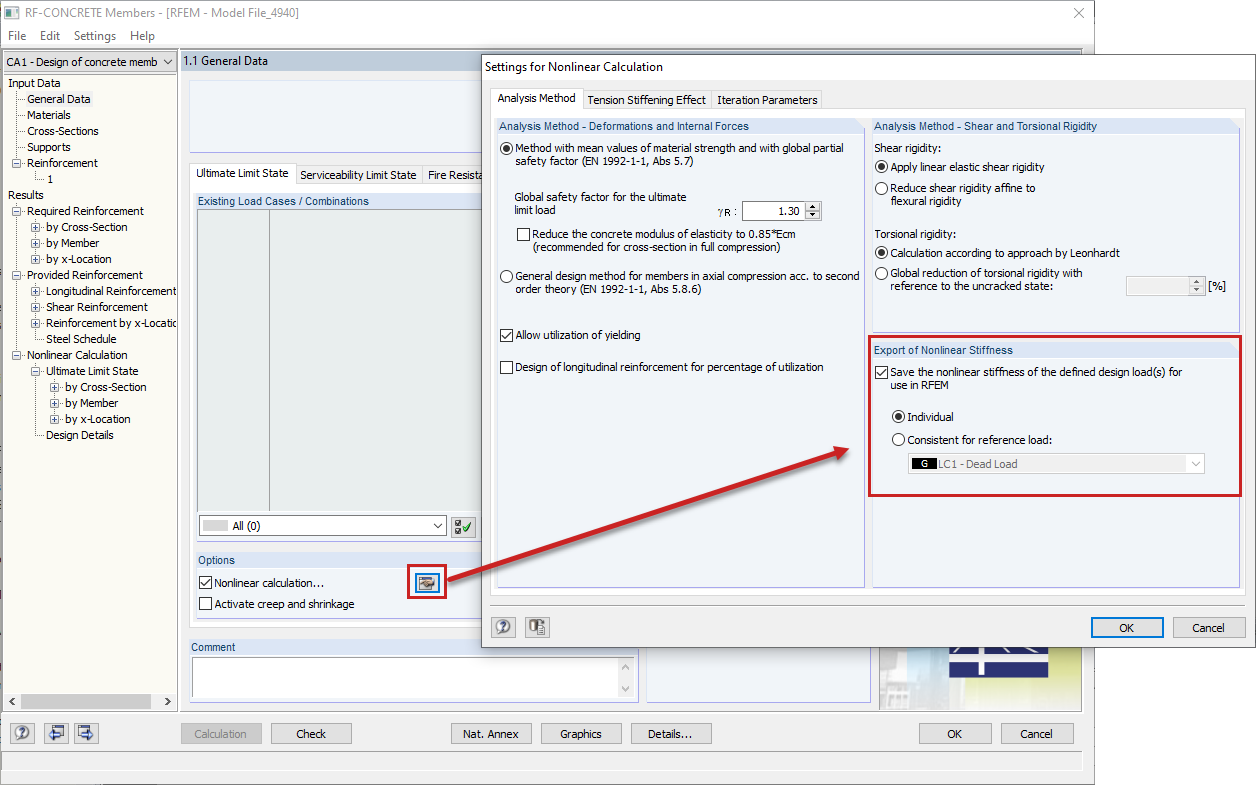Switch to Tension Stiffening Effect tab
Viewport: 1256px width, 785px height.
click(x=646, y=99)
